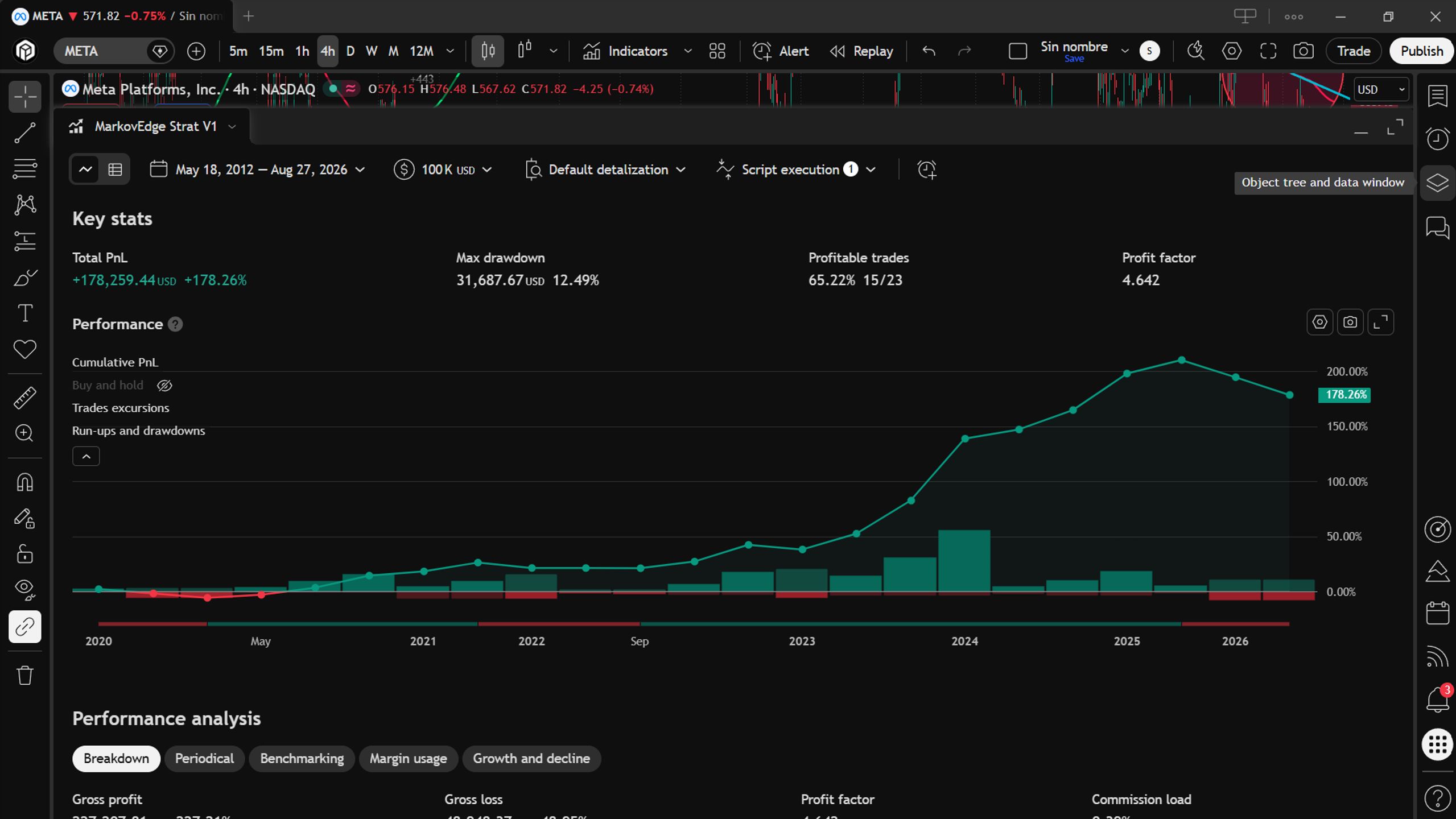This screenshot has height=819, width=1456.
Task: Open the favorites heart icon tool
Action: (x=25, y=349)
